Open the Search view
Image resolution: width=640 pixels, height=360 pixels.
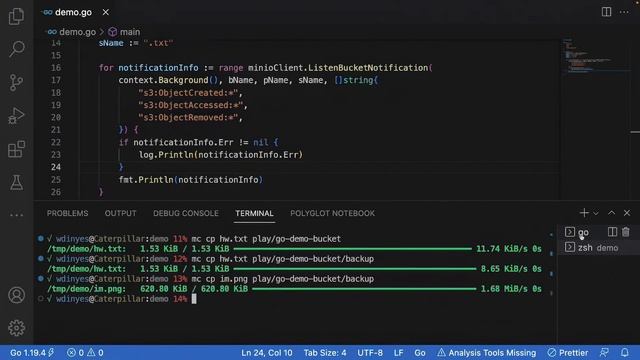click(x=16, y=49)
